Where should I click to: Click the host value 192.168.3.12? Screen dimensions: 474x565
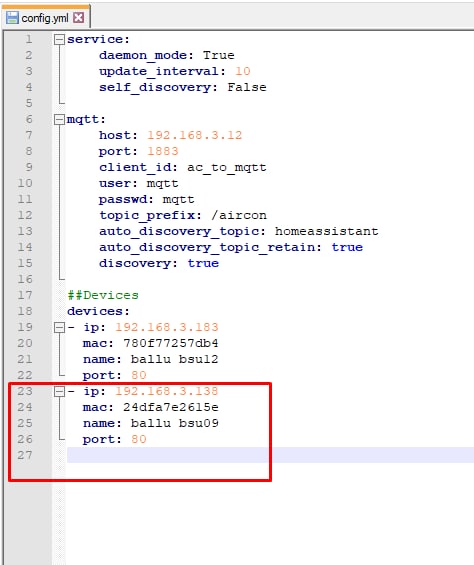point(195,135)
